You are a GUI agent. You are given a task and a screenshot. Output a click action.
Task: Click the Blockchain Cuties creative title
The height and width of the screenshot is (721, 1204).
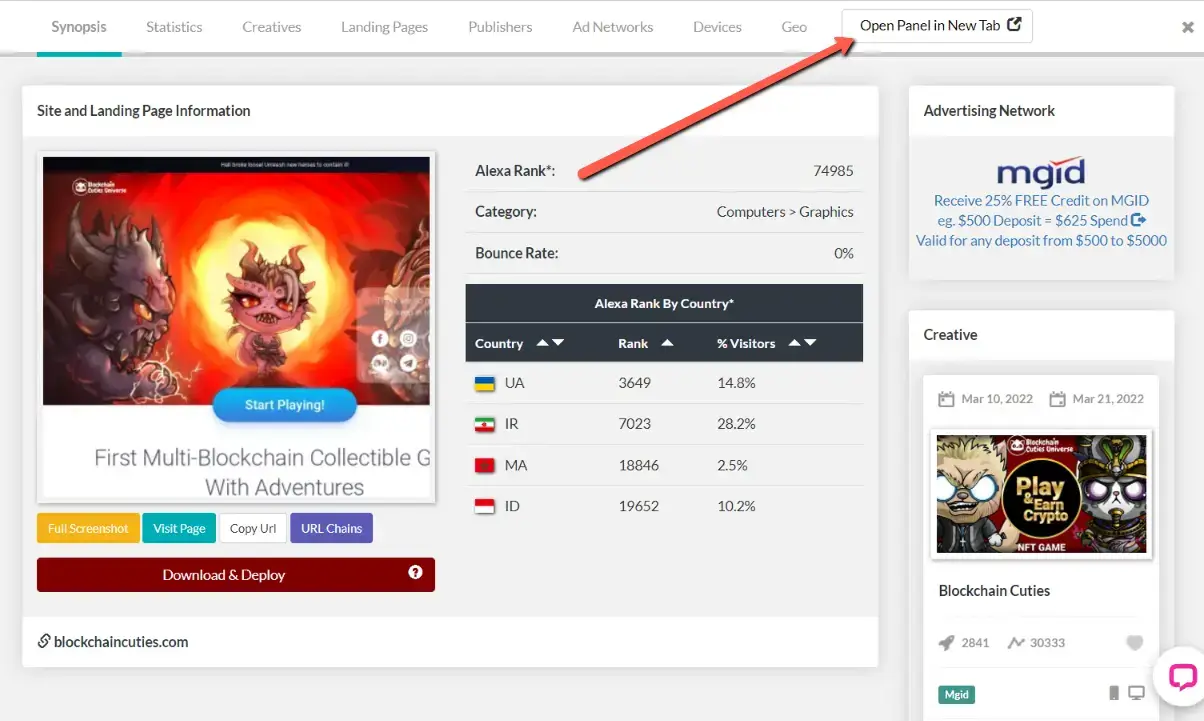[x=994, y=591]
